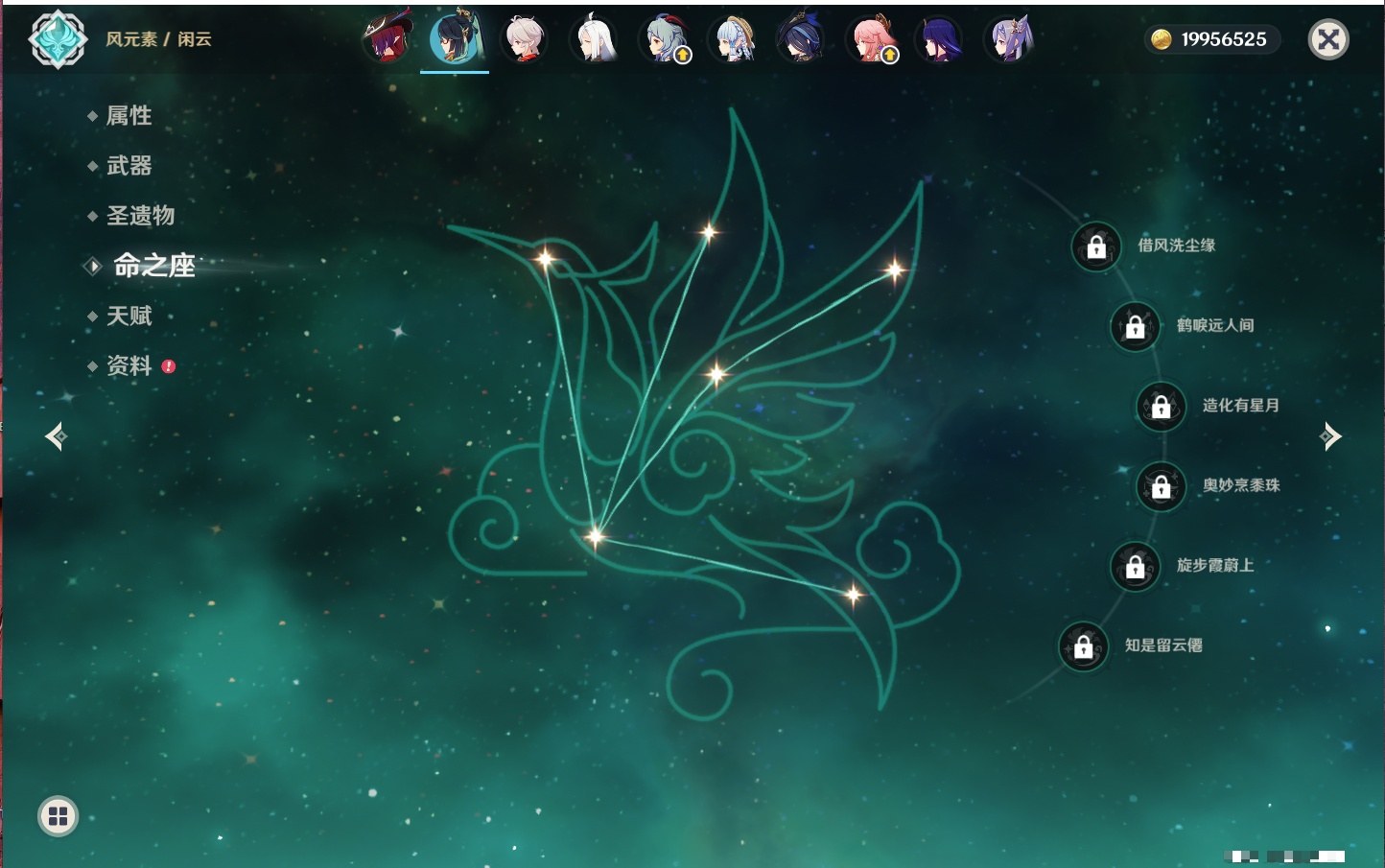Open constellation label 知是留云僊
The width and height of the screenshot is (1385, 868).
[x=1163, y=645]
